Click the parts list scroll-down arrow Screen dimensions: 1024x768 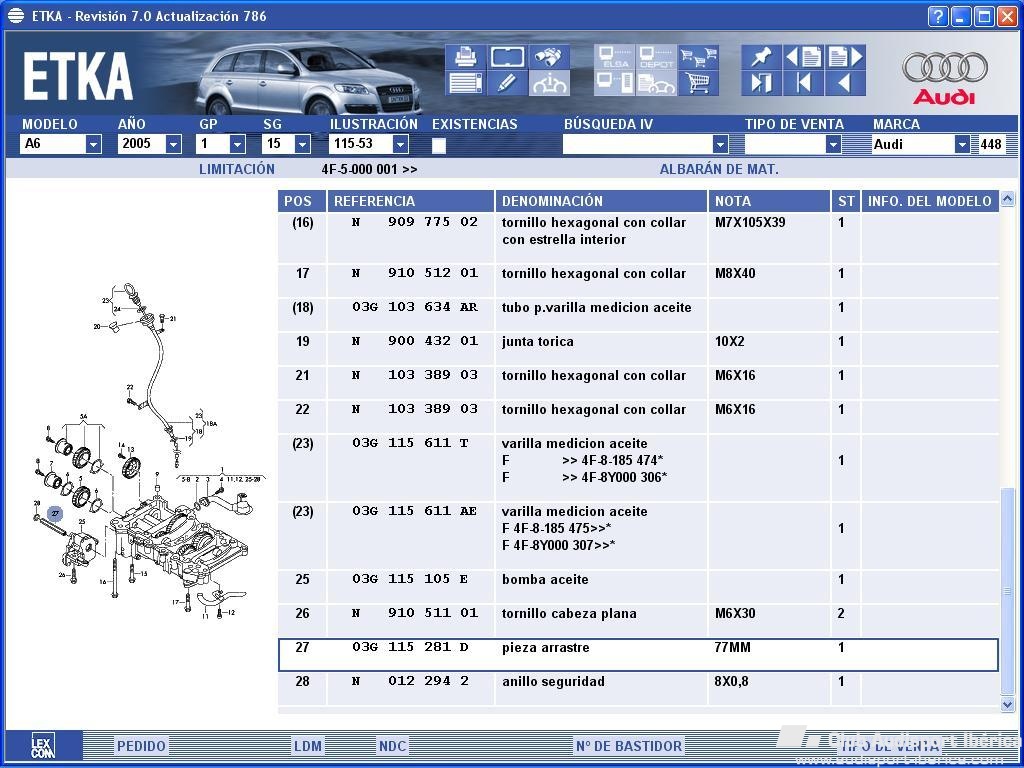pyautogui.click(x=1008, y=703)
